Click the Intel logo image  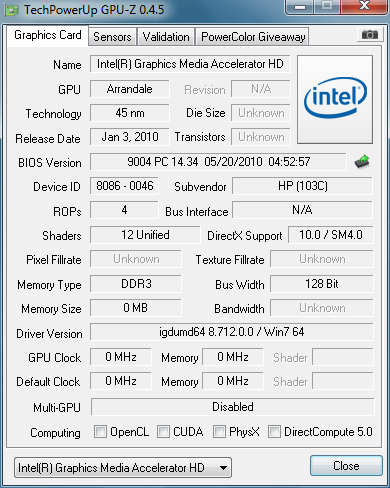pyautogui.click(x=335, y=99)
